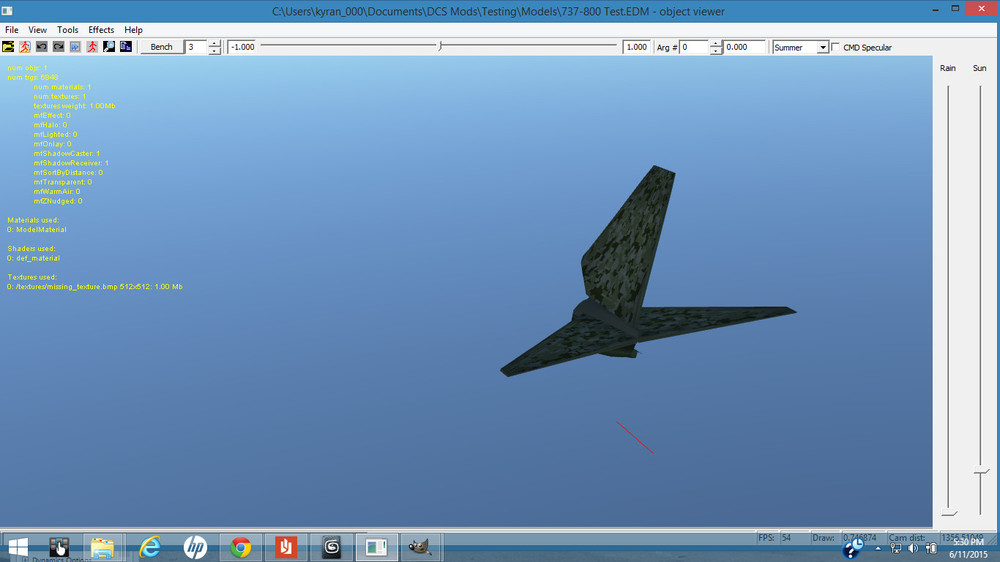Click the application icon in title bar
Screen dimensions: 1000x562
pos(7,11)
